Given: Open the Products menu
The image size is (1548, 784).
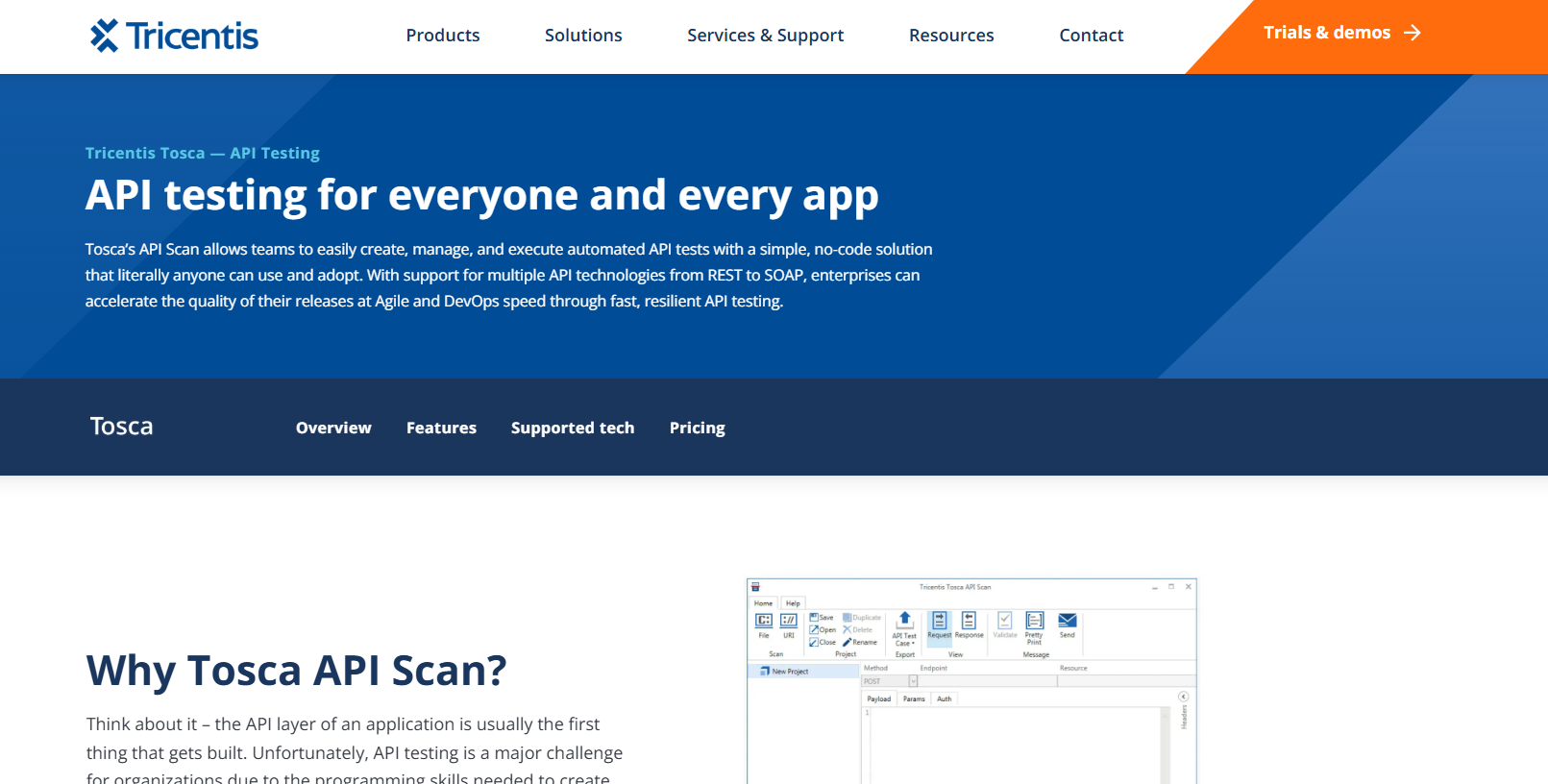Looking at the screenshot, I should tap(443, 36).
